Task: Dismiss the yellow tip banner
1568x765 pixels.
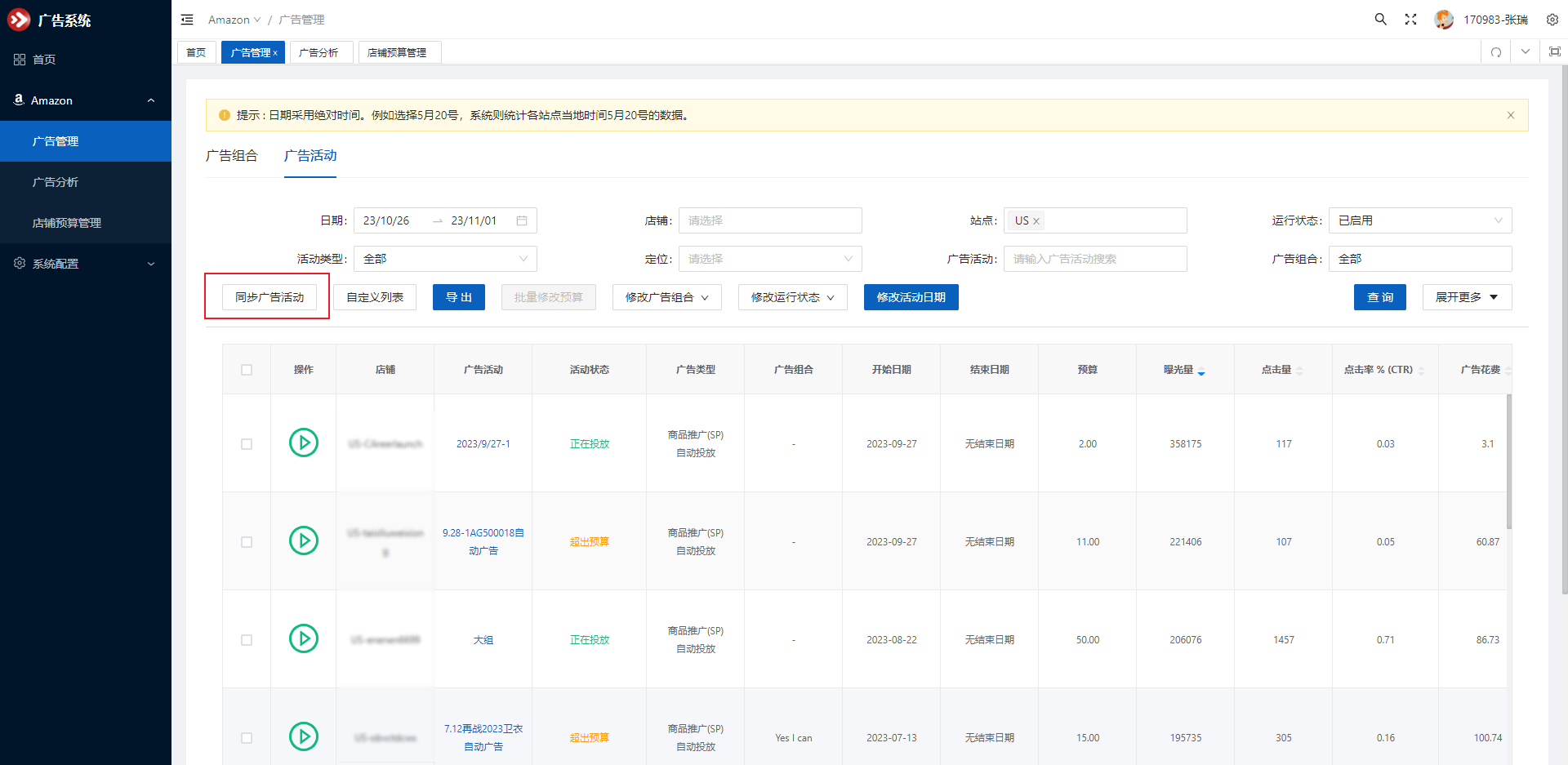Action: point(1510,115)
